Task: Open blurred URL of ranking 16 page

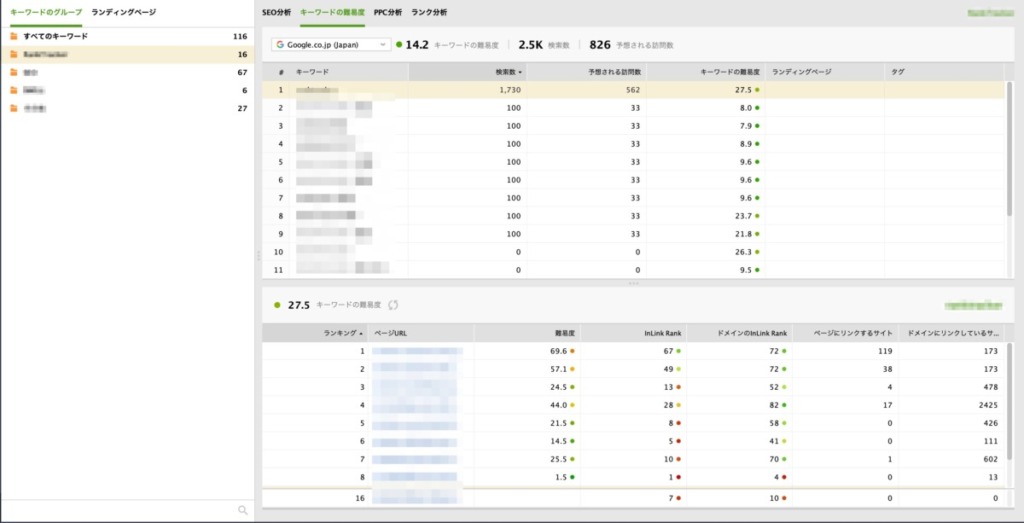Action: coord(413,498)
